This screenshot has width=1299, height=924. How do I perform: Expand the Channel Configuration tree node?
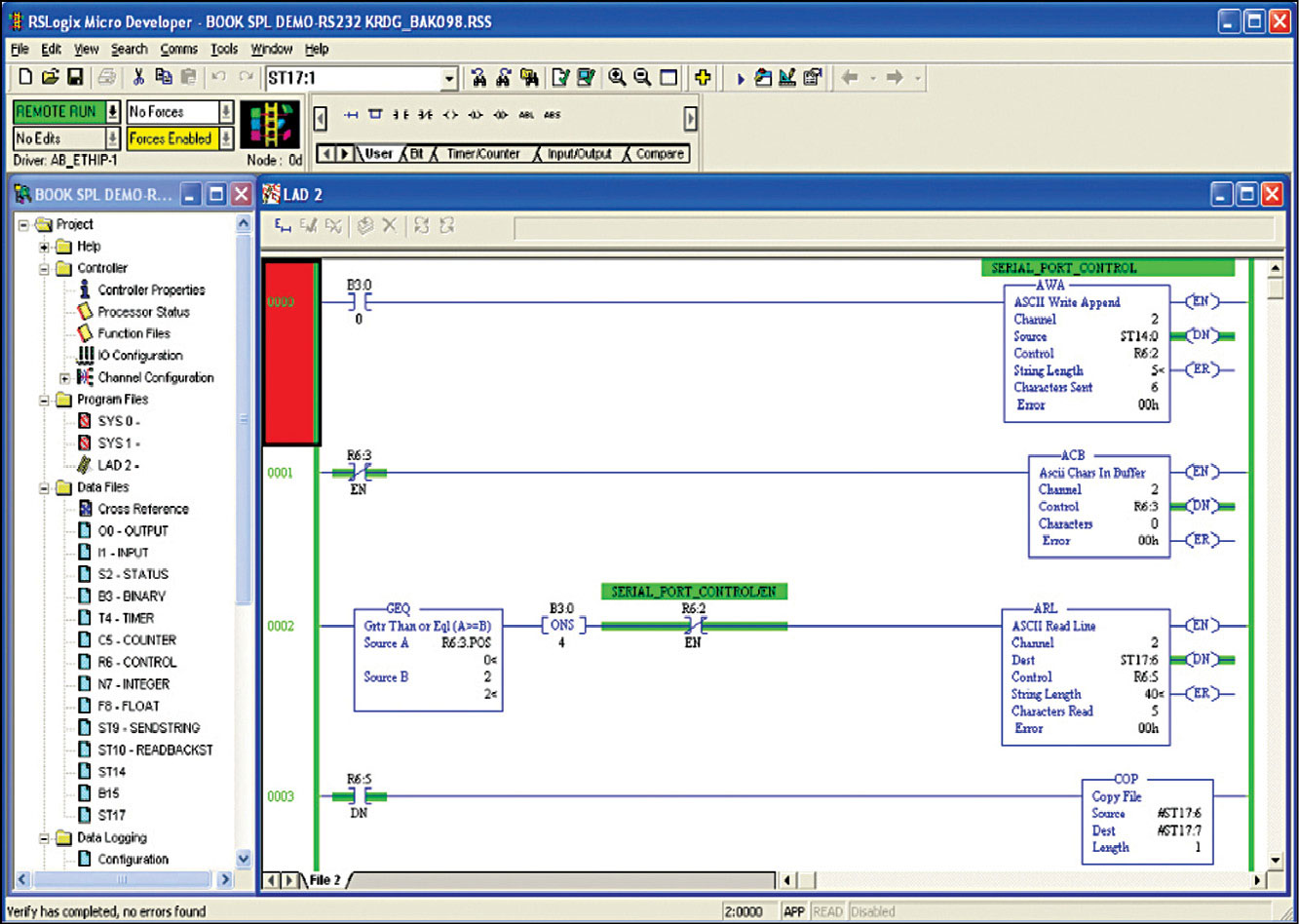pyautogui.click(x=65, y=378)
